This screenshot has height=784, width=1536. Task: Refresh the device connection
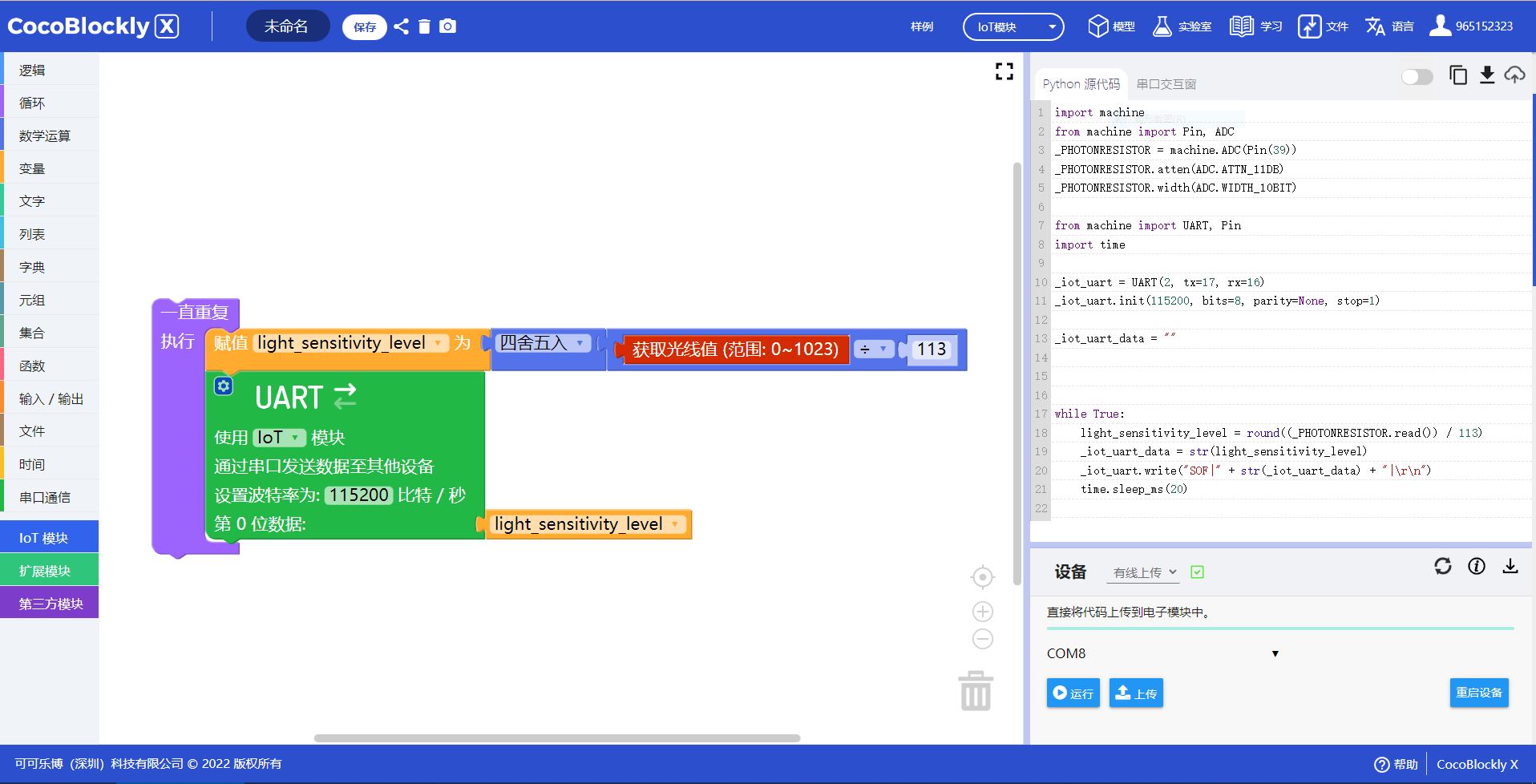click(x=1442, y=567)
